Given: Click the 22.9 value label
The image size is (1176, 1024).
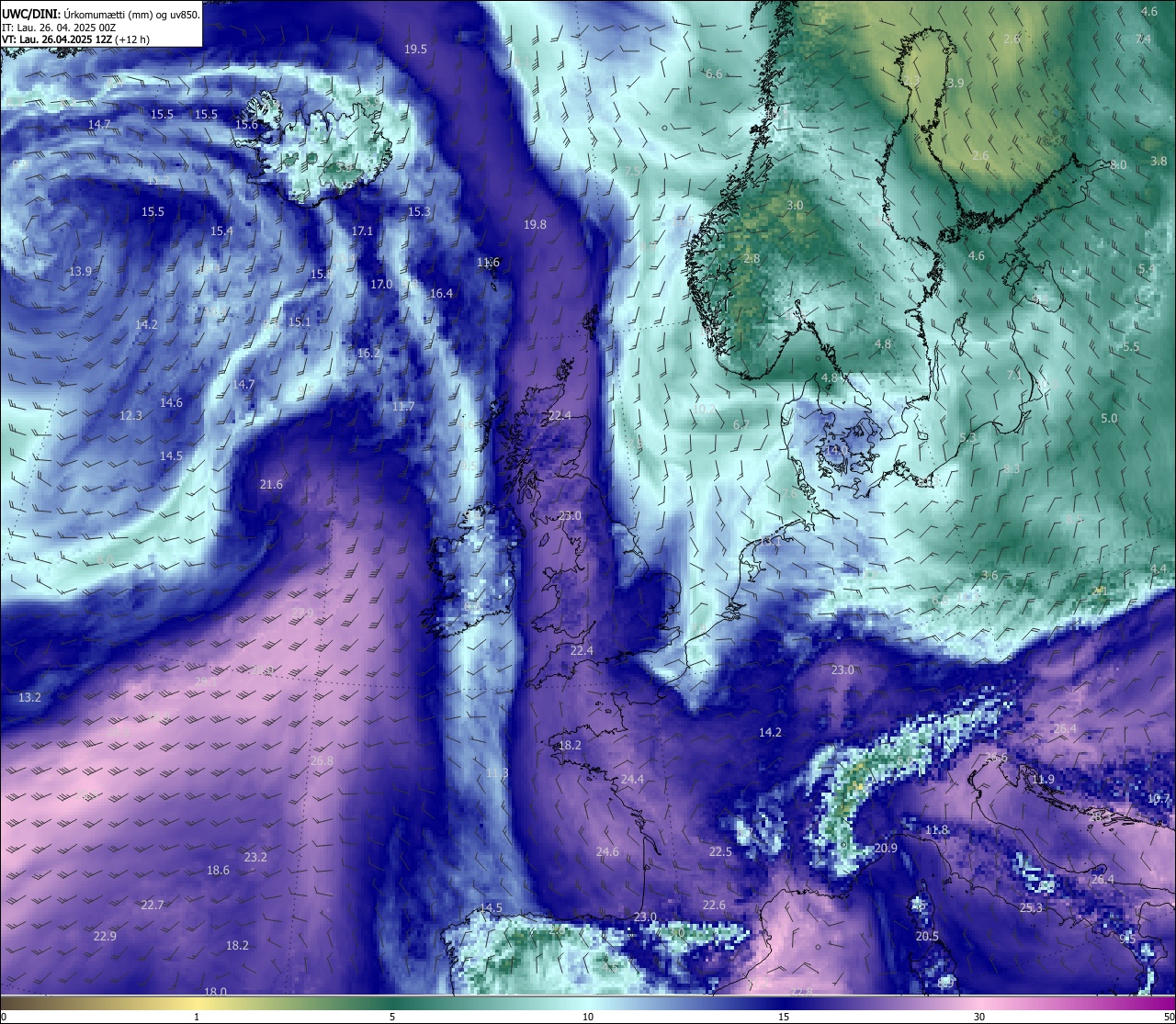Looking at the screenshot, I should point(105,936).
